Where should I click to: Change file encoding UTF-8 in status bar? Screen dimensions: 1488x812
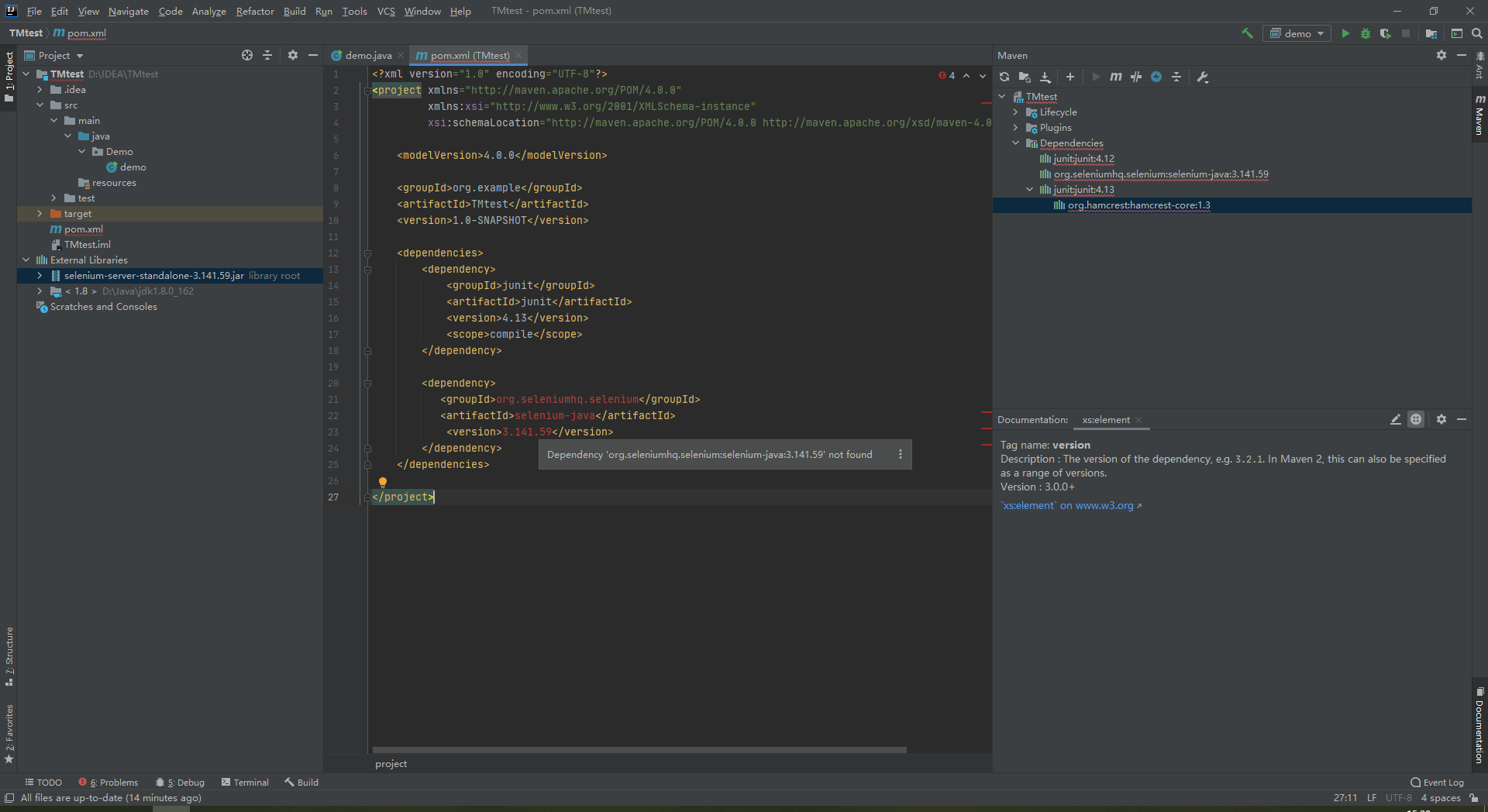click(1399, 798)
